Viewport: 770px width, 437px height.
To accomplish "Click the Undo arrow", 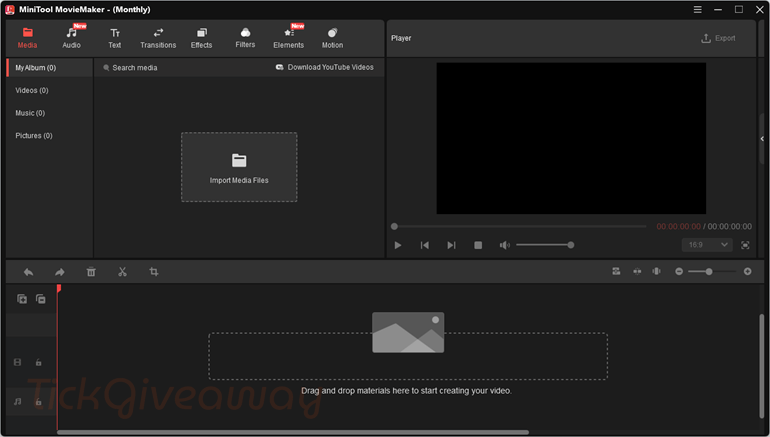I will pyautogui.click(x=28, y=272).
